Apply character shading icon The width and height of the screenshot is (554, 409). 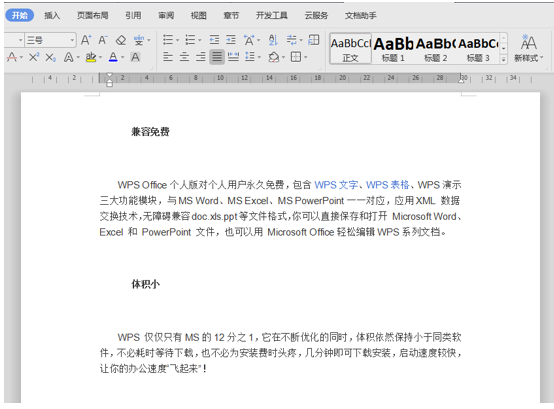tap(135, 57)
